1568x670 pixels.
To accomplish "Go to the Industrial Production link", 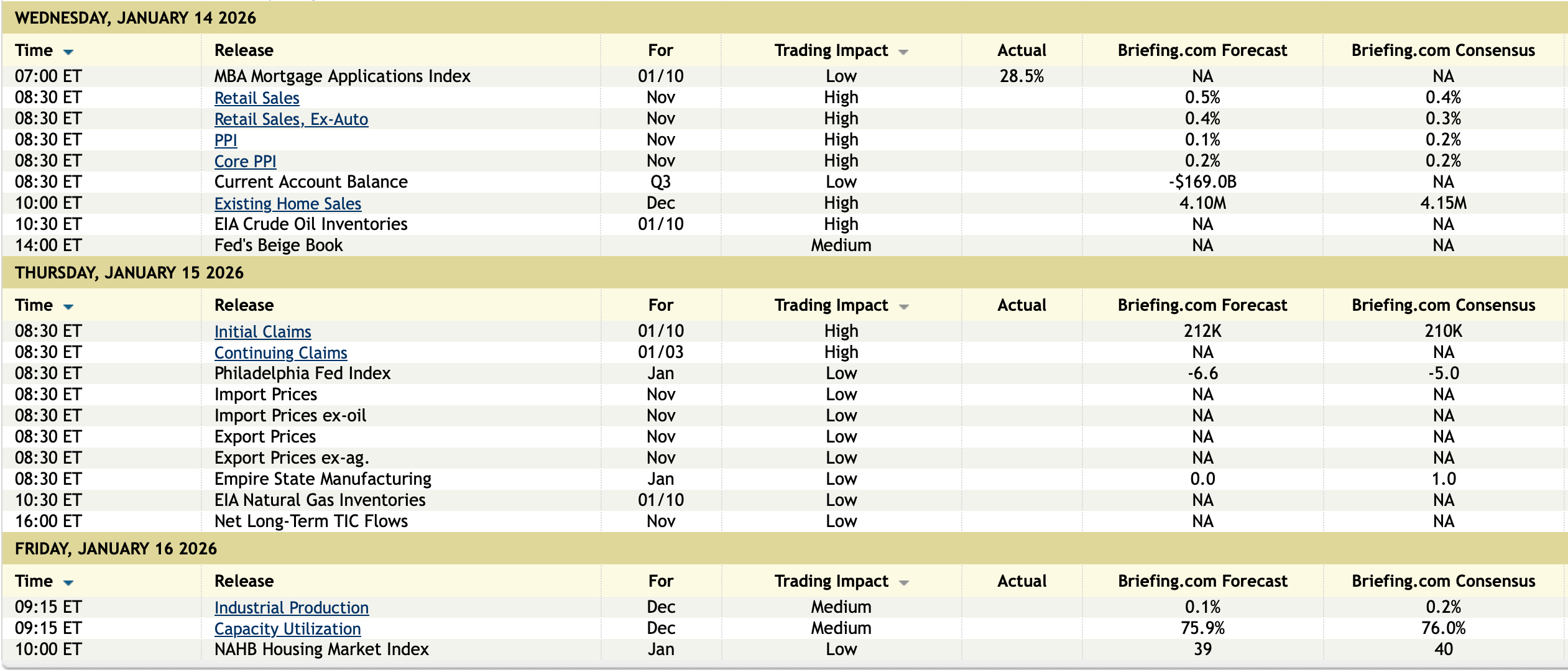I will pos(291,608).
